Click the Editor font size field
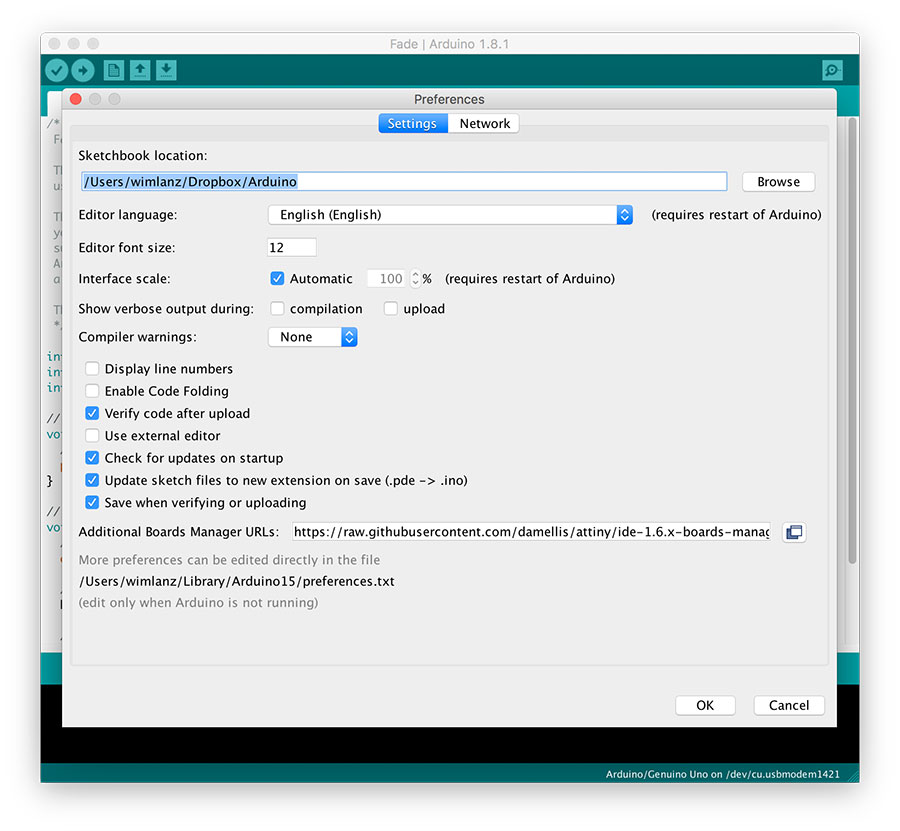This screenshot has width=900, height=831. pos(292,247)
